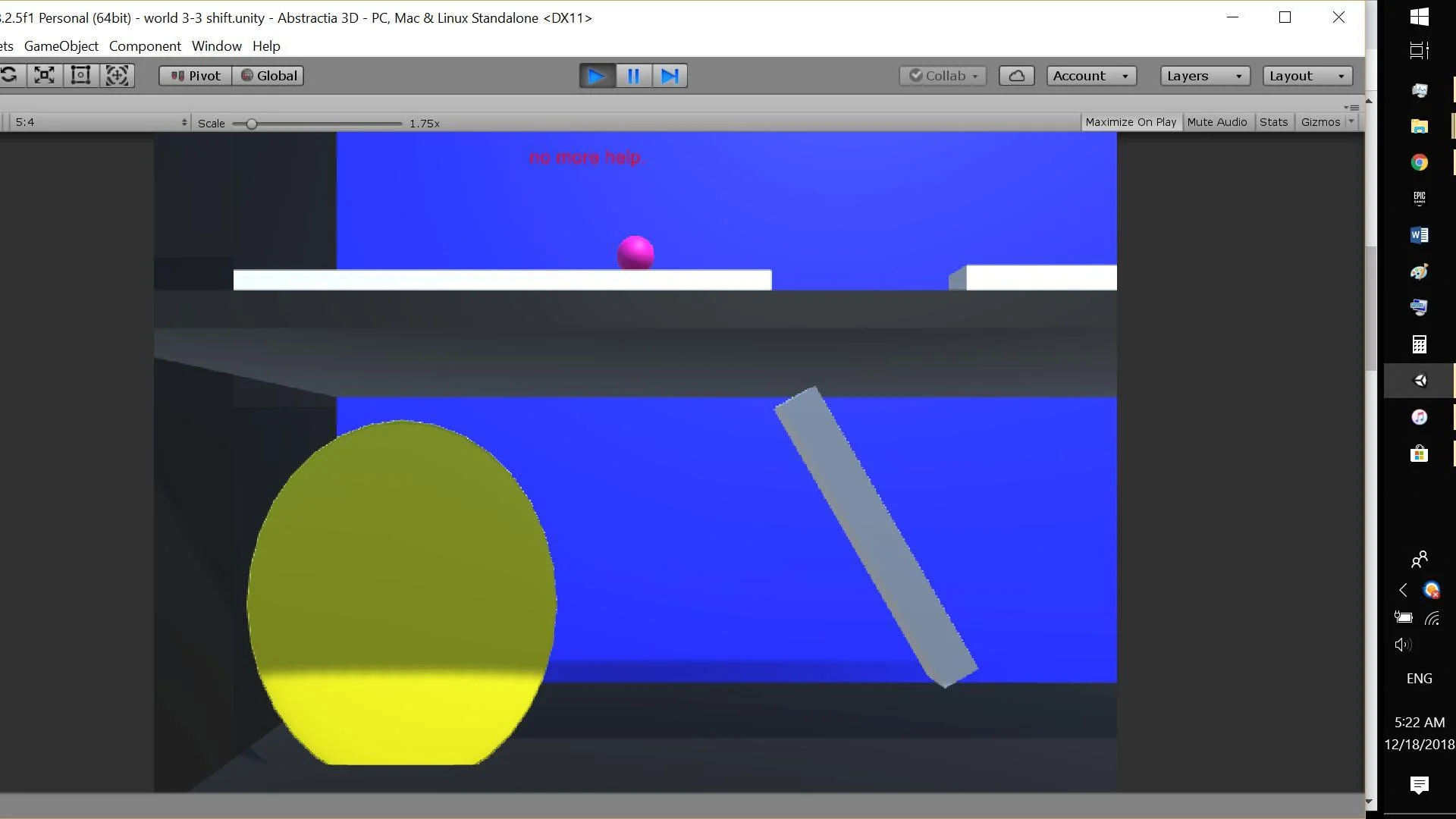Image resolution: width=1456 pixels, height=819 pixels.
Task: Open the Game tab options menu icon
Action: point(1352,108)
